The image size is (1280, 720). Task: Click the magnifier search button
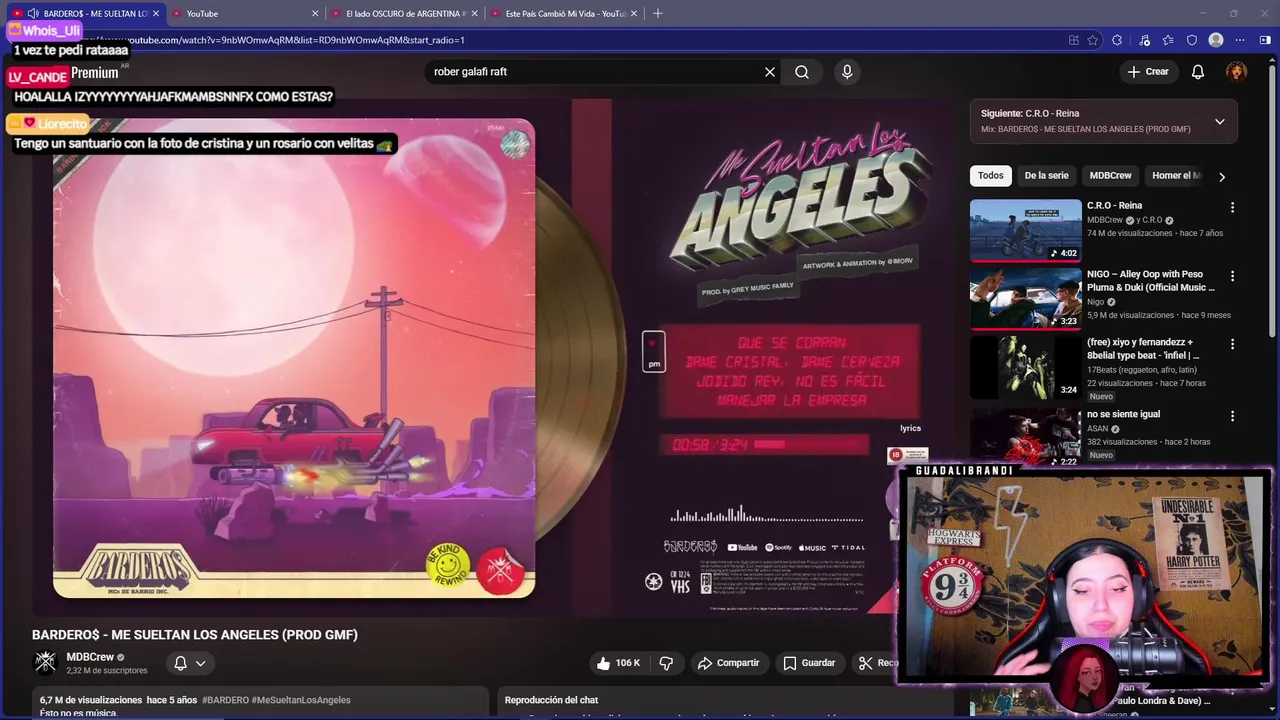click(802, 72)
